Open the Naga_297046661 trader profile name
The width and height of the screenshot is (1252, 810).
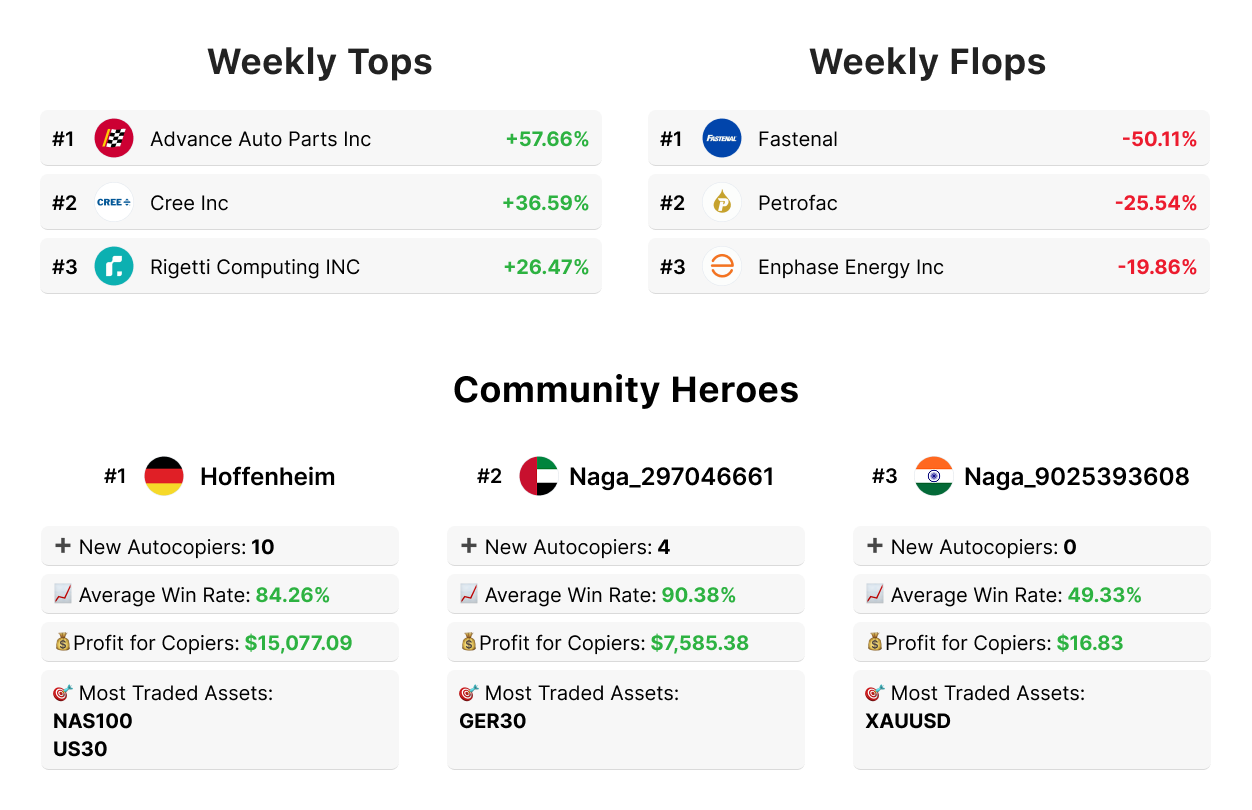(671, 477)
